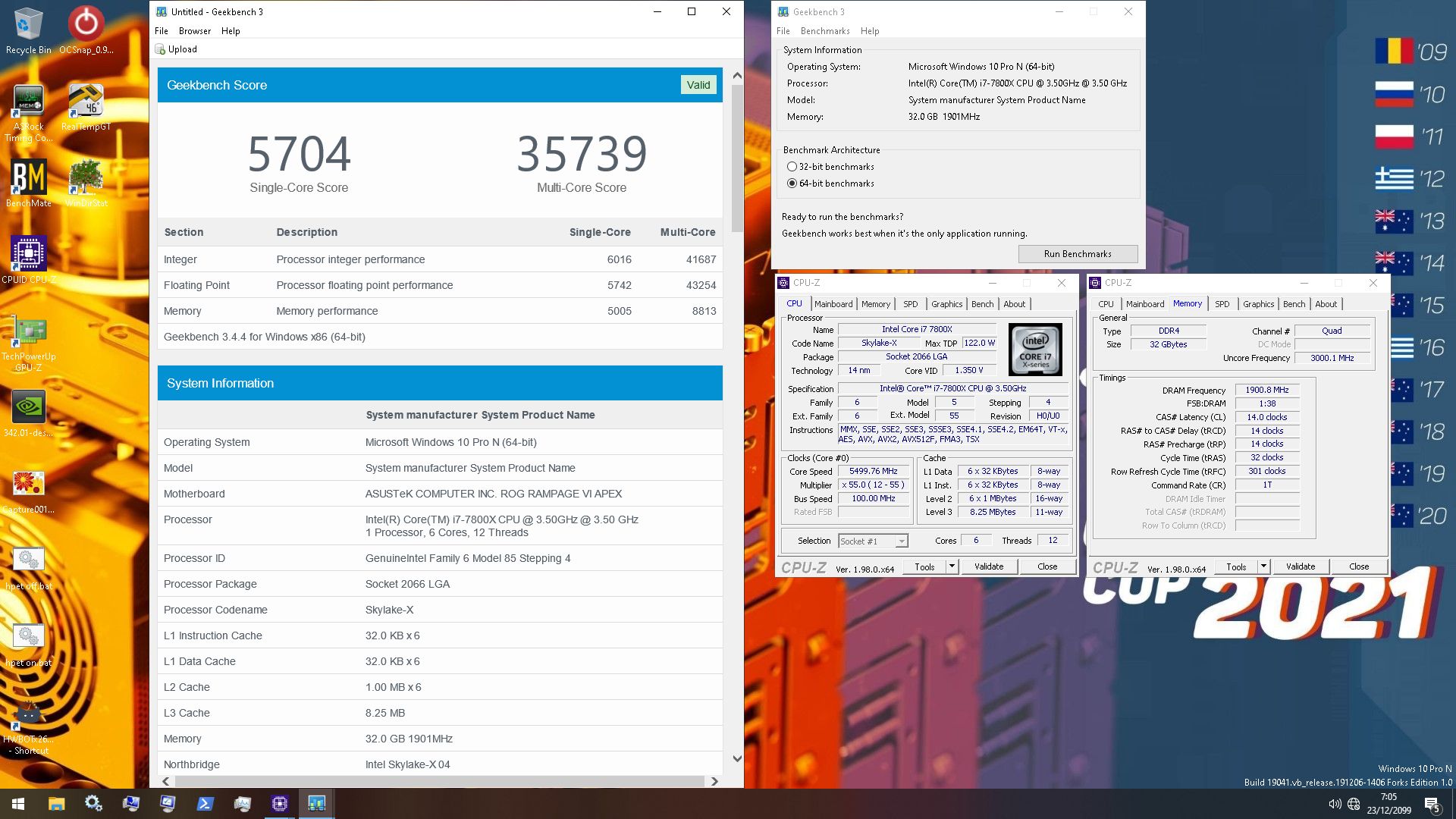The height and width of the screenshot is (819, 1456).
Task: Click the scroll right arrow in Geekbench results
Action: pos(714,781)
